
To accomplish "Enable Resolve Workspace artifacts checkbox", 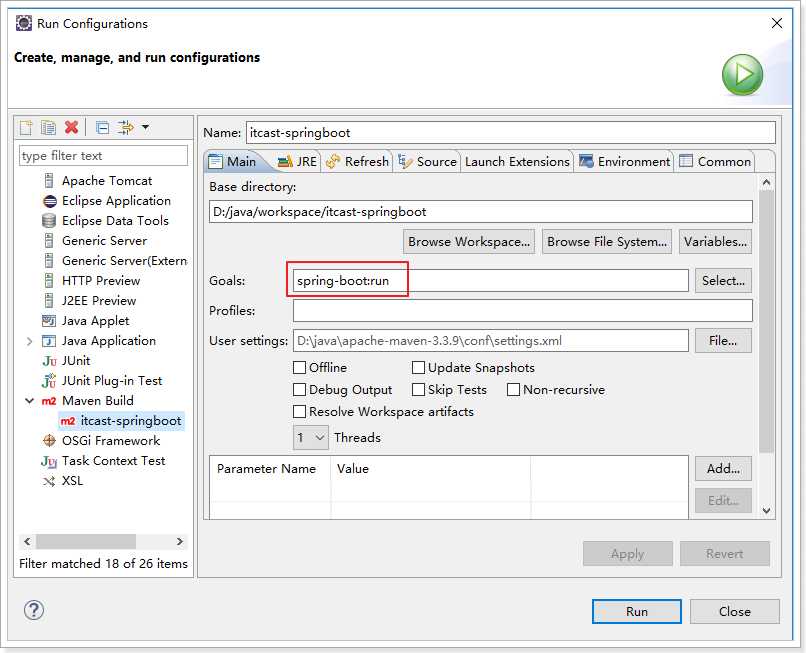I will 299,412.
